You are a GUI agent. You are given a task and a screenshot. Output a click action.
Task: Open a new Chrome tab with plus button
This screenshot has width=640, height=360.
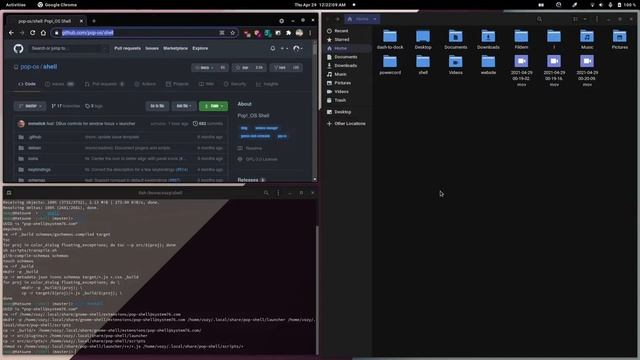pos(93,21)
